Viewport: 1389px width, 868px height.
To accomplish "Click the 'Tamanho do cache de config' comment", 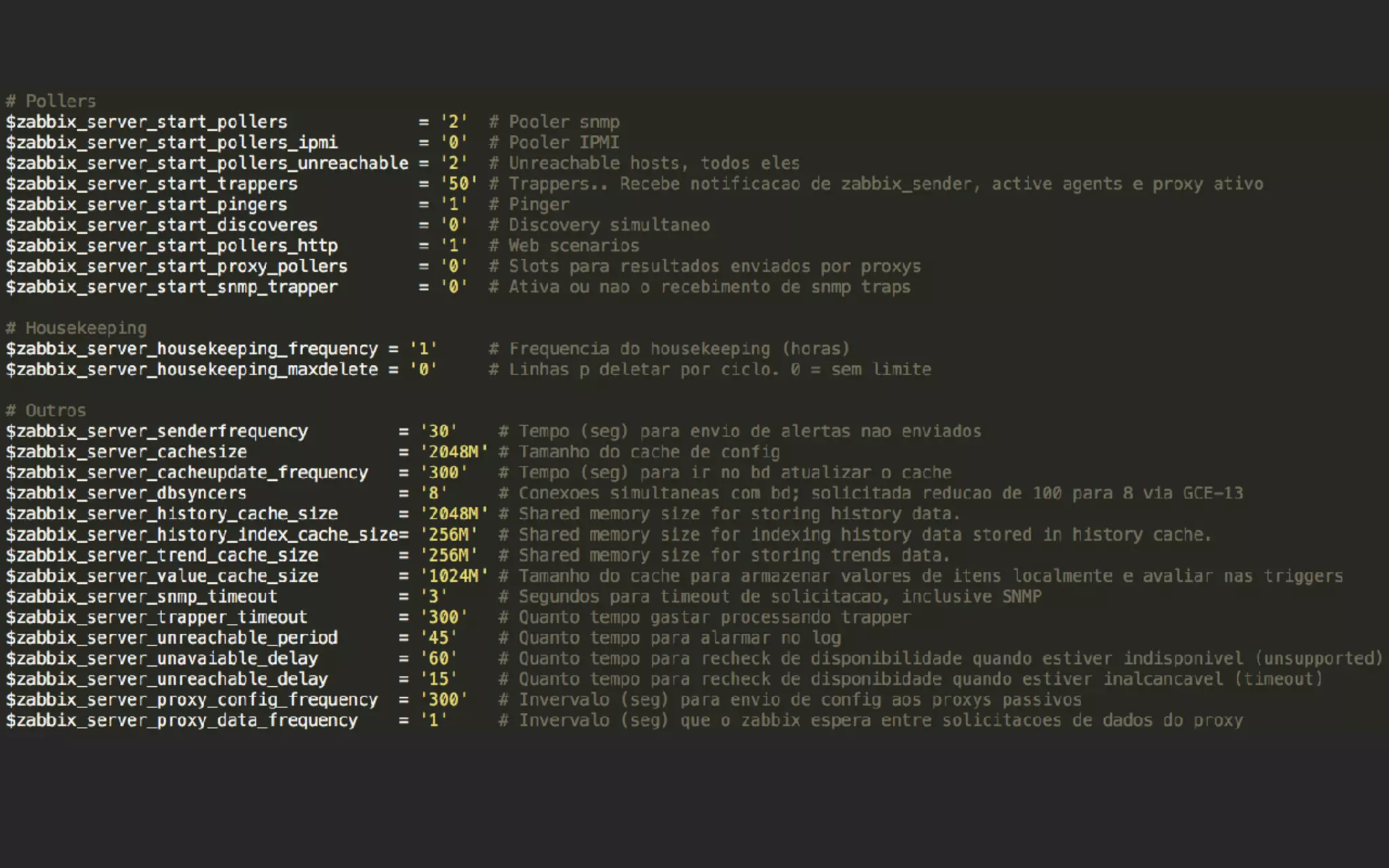I will click(x=648, y=452).
